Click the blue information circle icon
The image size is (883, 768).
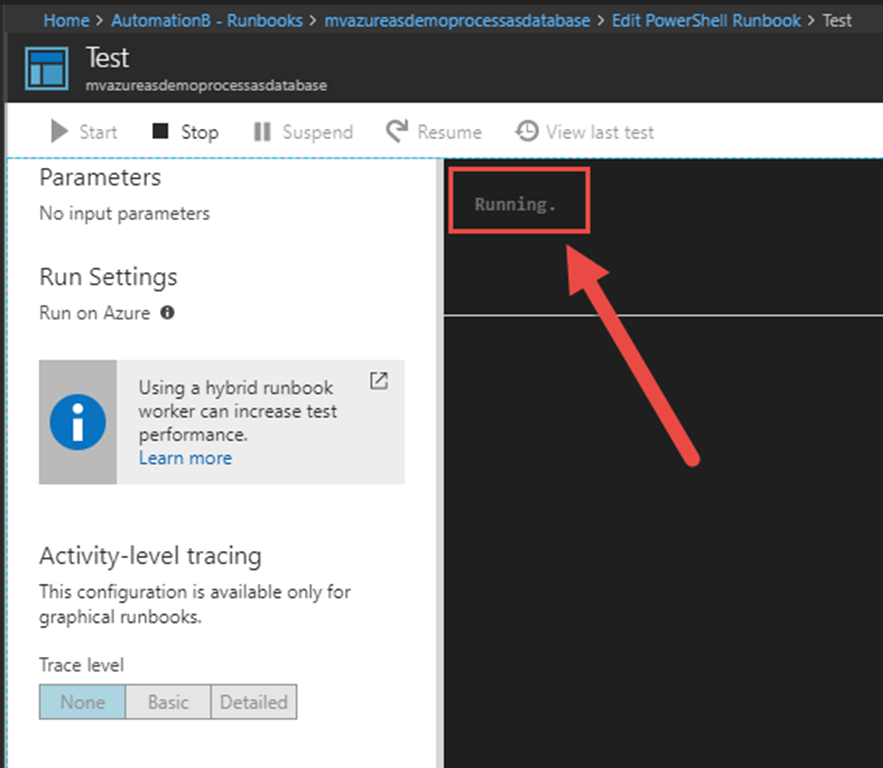tap(78, 422)
